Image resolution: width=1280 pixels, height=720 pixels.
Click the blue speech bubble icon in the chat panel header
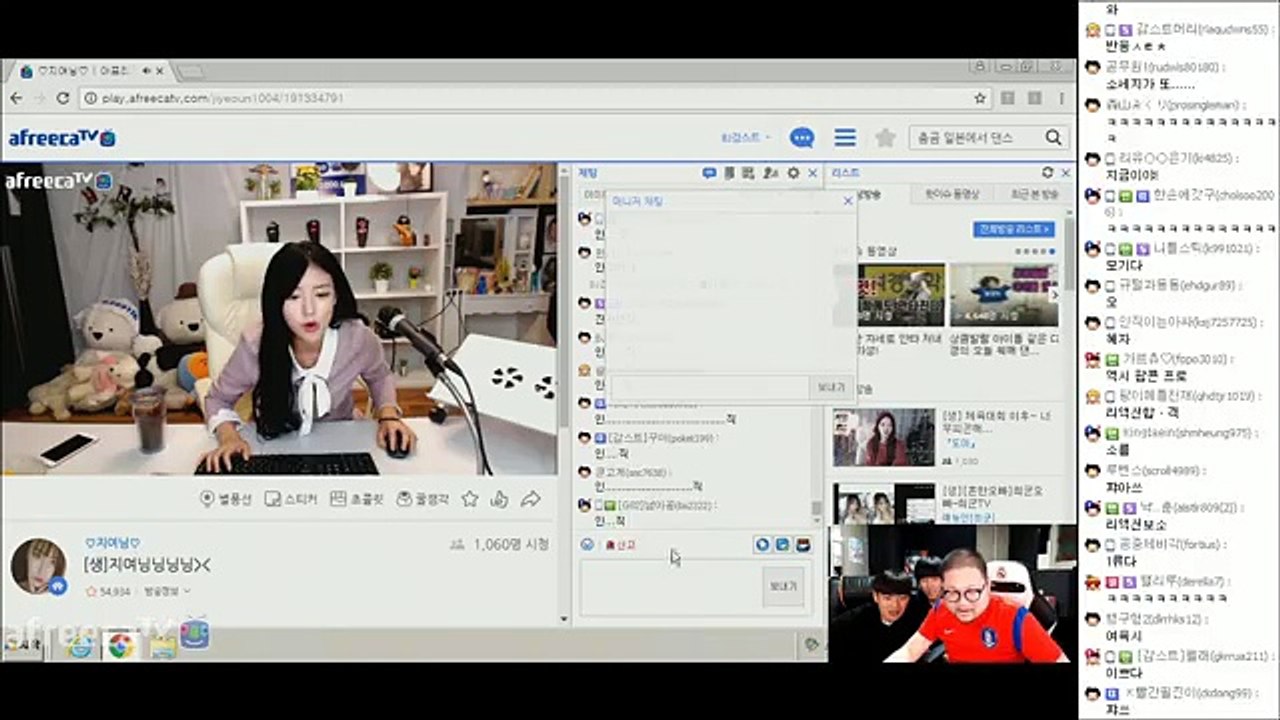(x=709, y=173)
